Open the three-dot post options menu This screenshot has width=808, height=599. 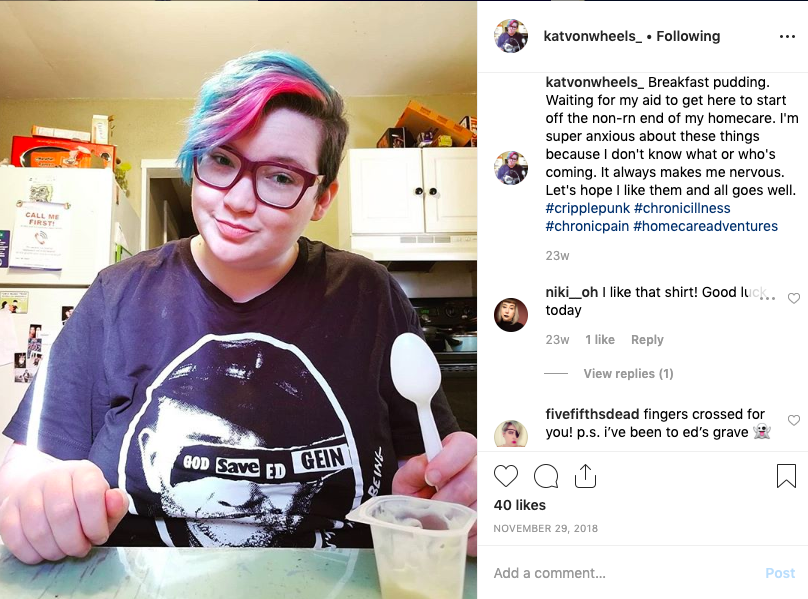(x=787, y=37)
